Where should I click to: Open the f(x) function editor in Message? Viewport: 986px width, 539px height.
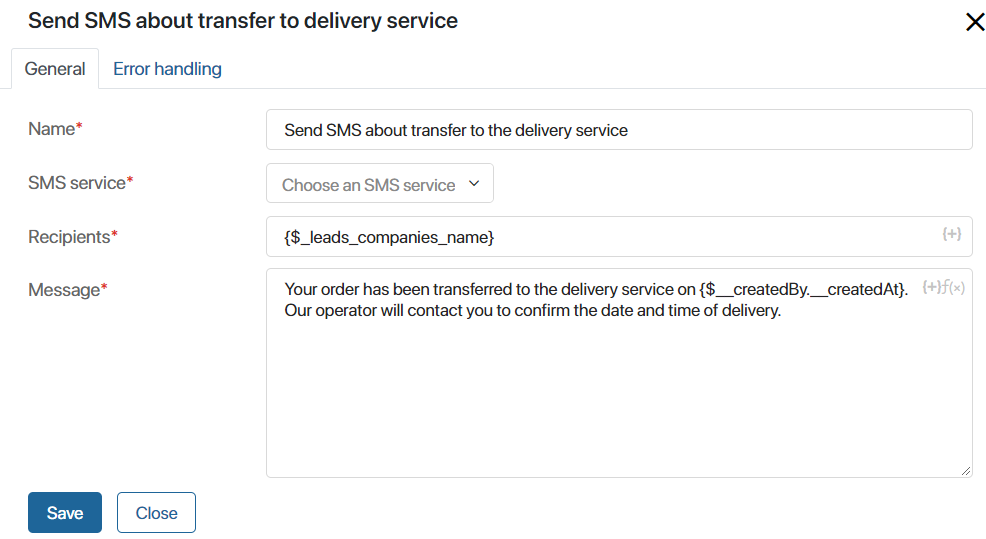(953, 287)
